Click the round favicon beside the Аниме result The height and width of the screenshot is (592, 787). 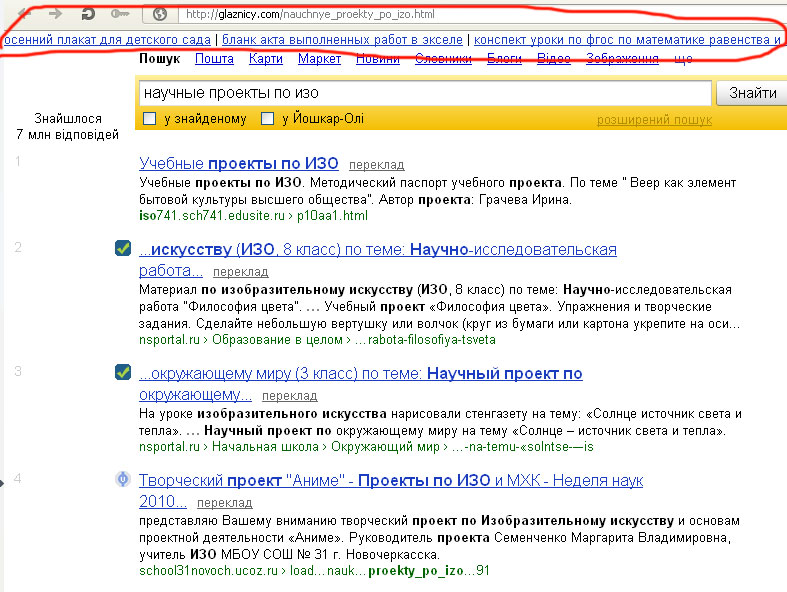click(123, 479)
